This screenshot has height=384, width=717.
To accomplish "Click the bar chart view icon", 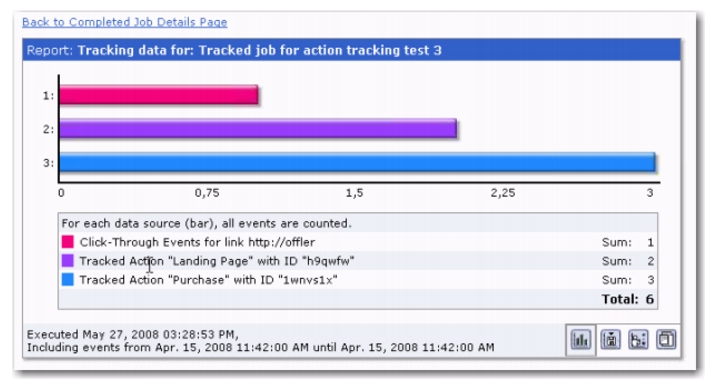I will click(581, 340).
